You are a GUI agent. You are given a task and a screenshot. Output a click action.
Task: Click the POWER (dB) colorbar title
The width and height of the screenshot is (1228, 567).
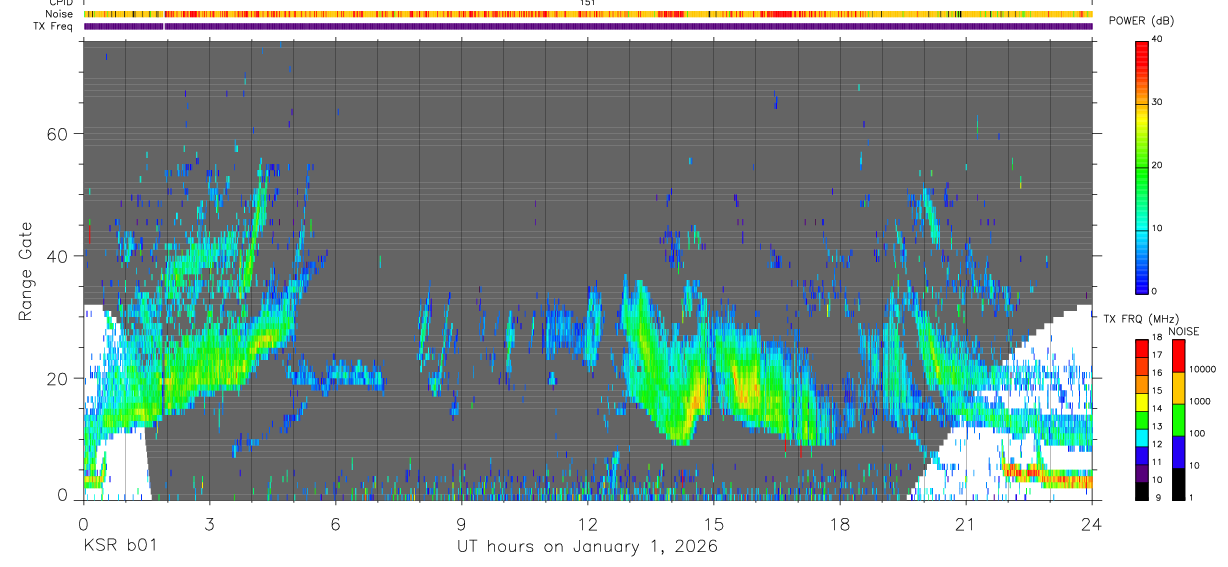tap(1141, 22)
